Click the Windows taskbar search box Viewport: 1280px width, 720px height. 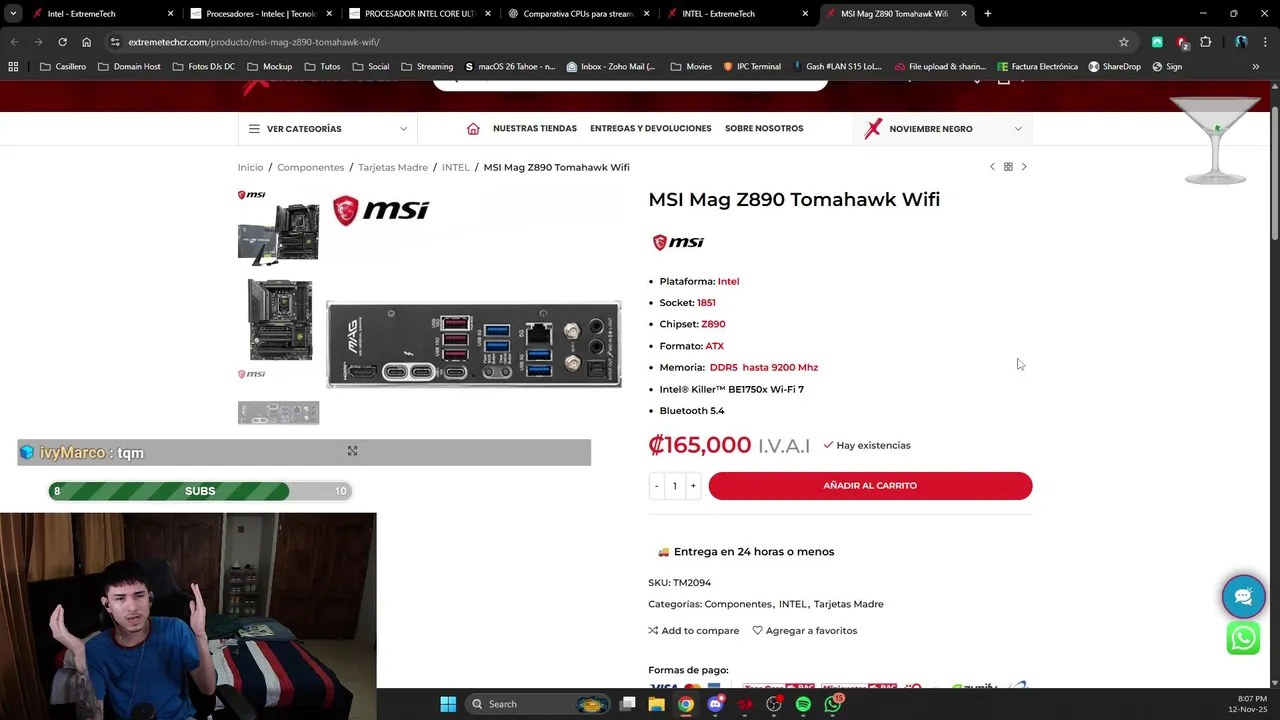(x=540, y=704)
